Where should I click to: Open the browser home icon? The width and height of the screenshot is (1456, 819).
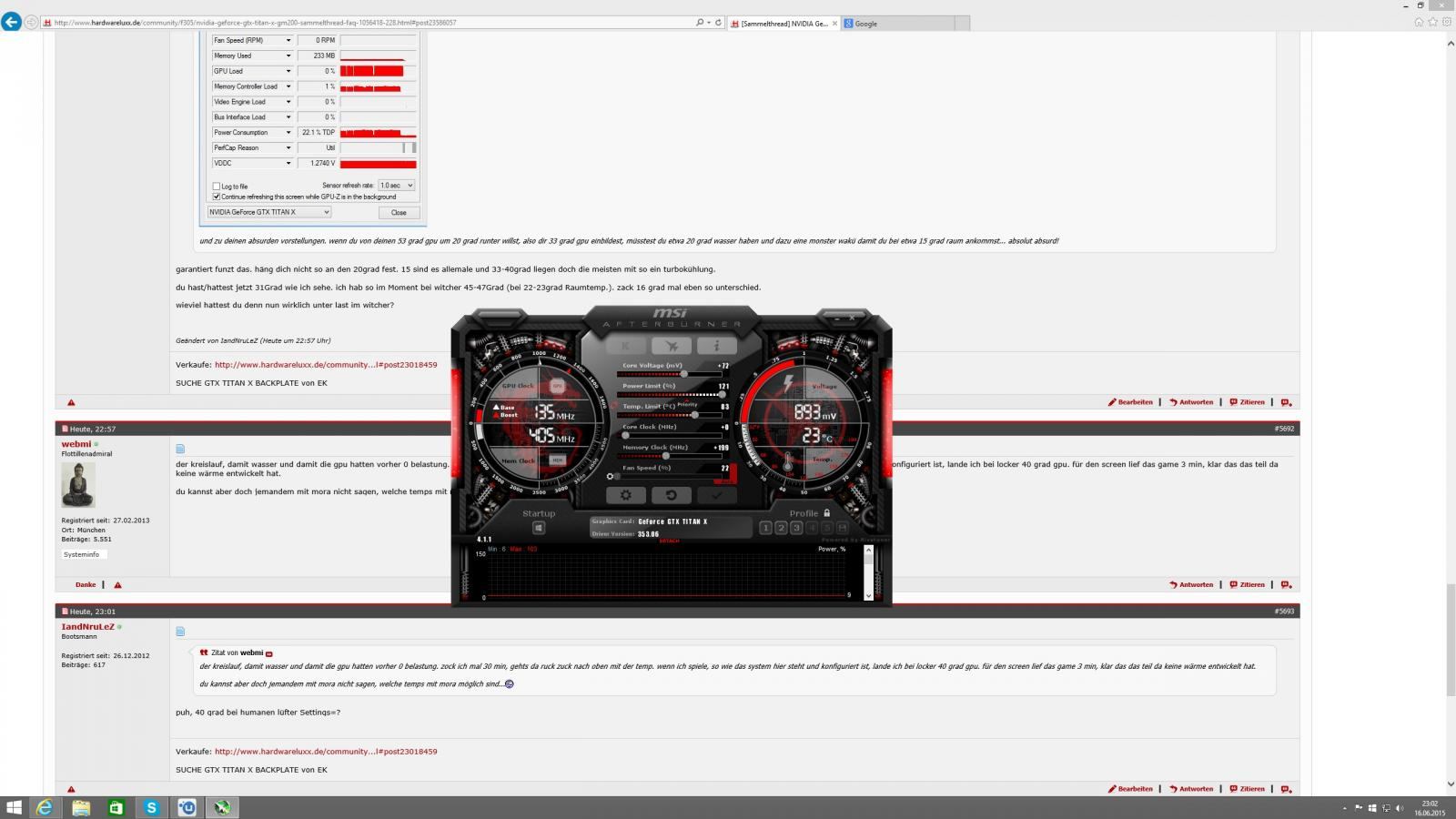pos(1418,23)
